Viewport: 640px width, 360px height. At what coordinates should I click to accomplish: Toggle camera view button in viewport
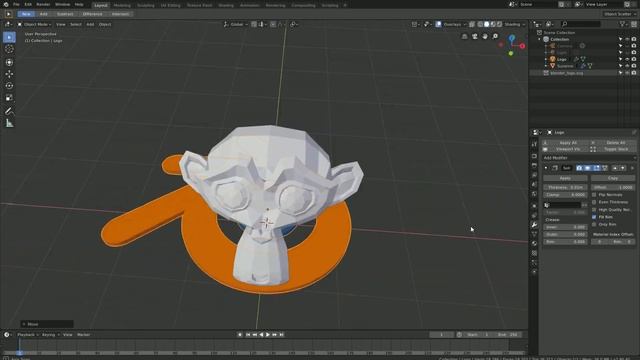(x=475, y=36)
